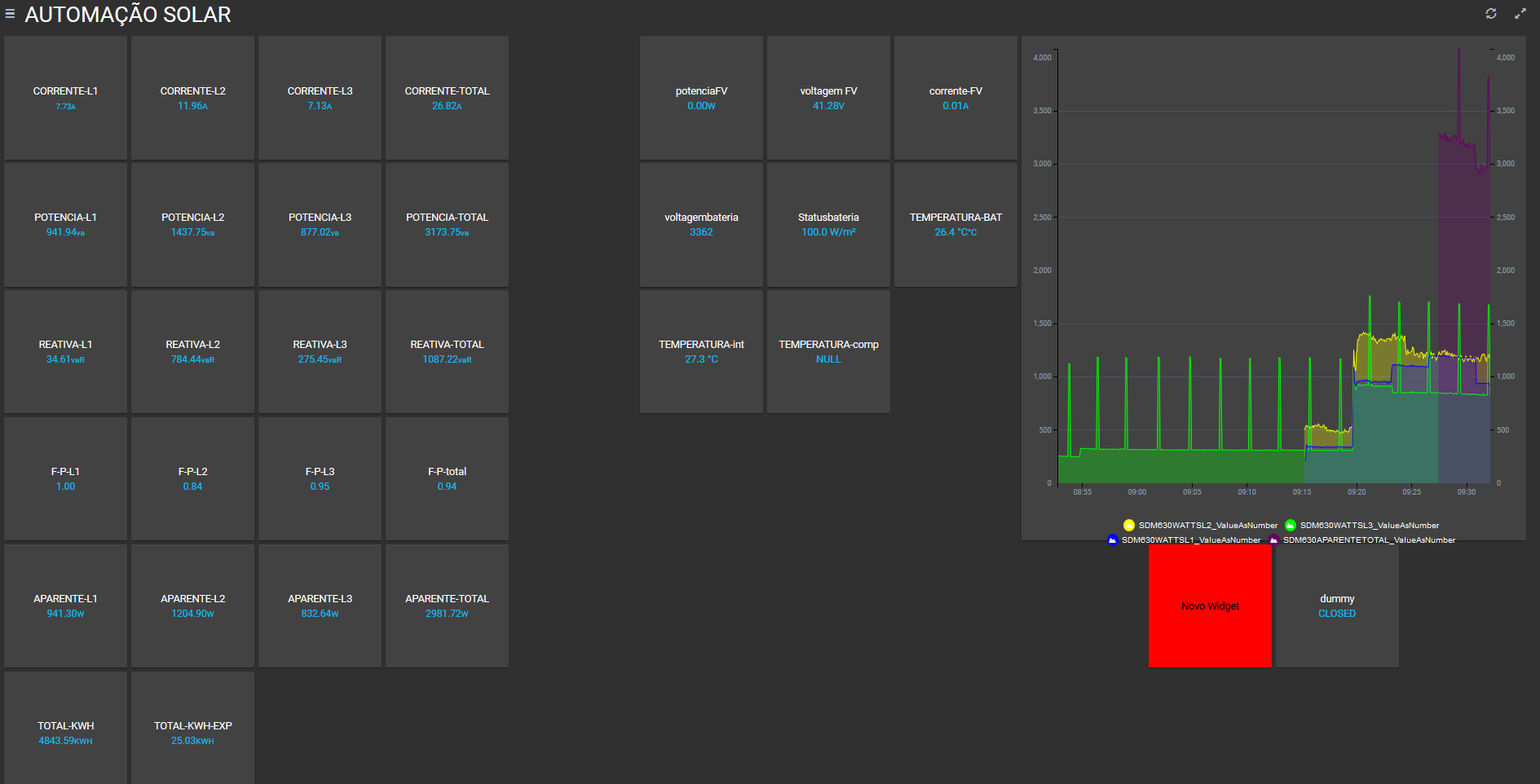Select the voltagembateria widget tile
This screenshot has height=784, width=1540.
click(701, 224)
